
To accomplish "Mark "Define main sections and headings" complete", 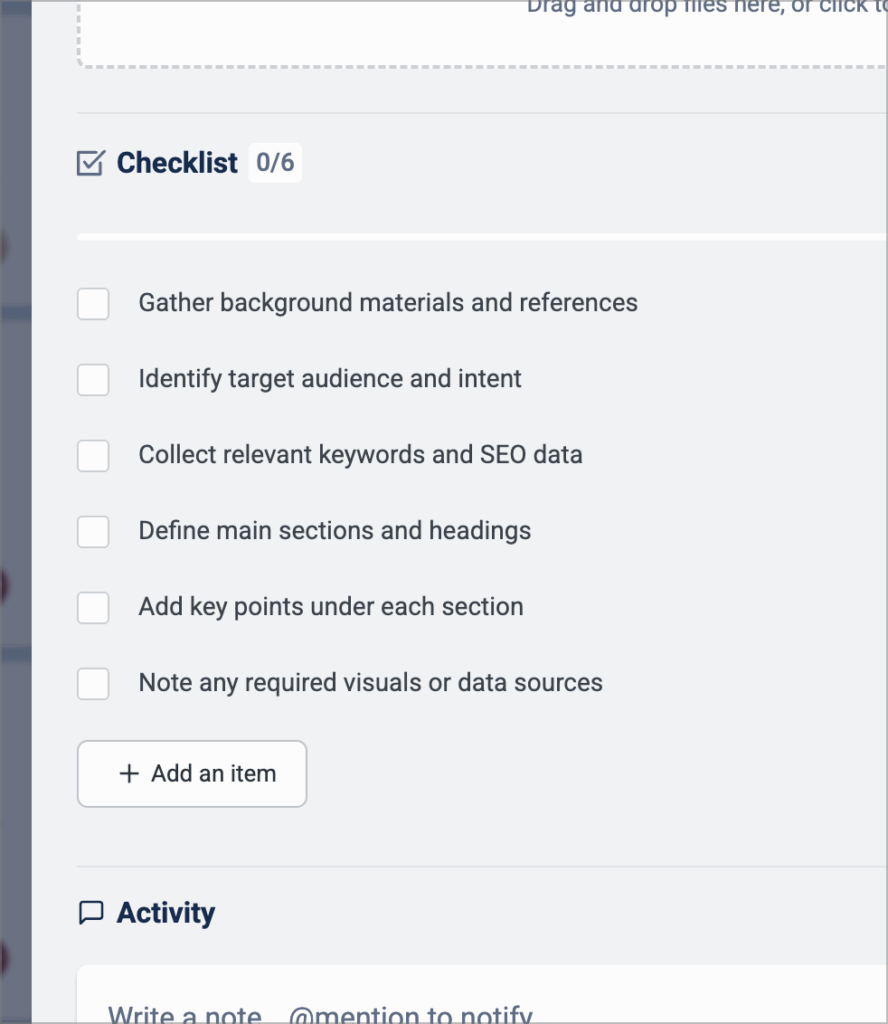I will click(x=92, y=531).
